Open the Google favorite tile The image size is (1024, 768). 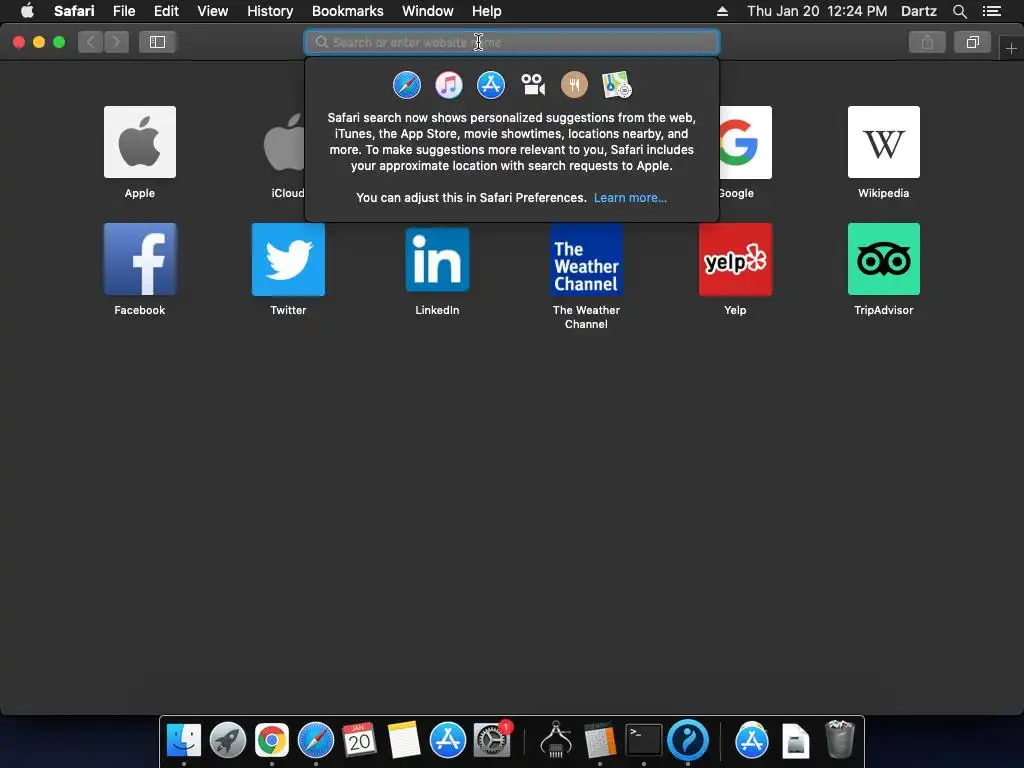(745, 142)
